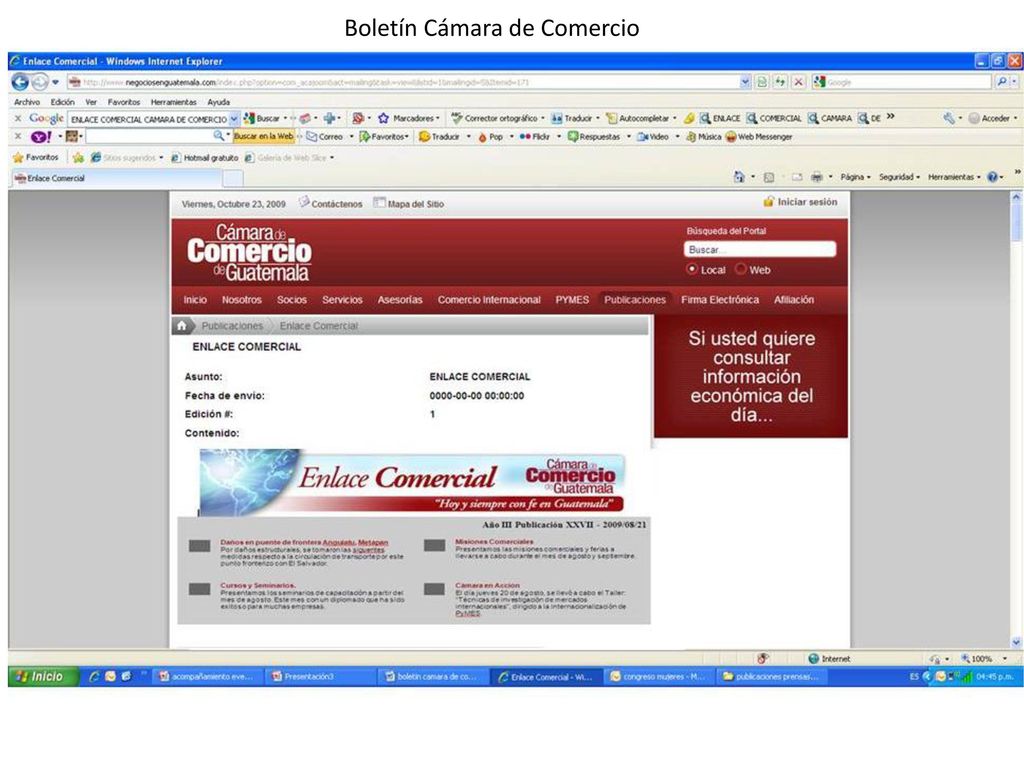Click the Windows Inicio start button

tap(42, 677)
